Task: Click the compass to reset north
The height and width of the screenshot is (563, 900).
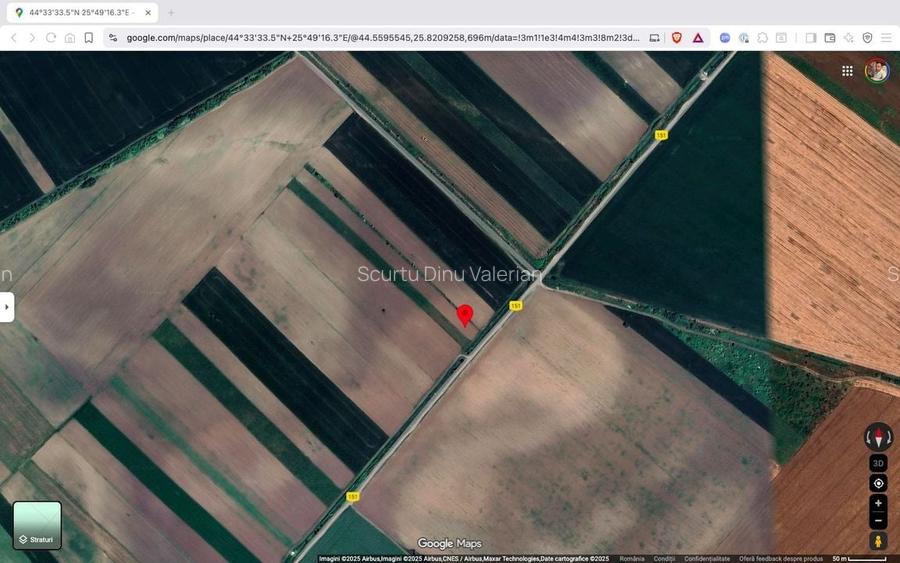Action: [878, 437]
